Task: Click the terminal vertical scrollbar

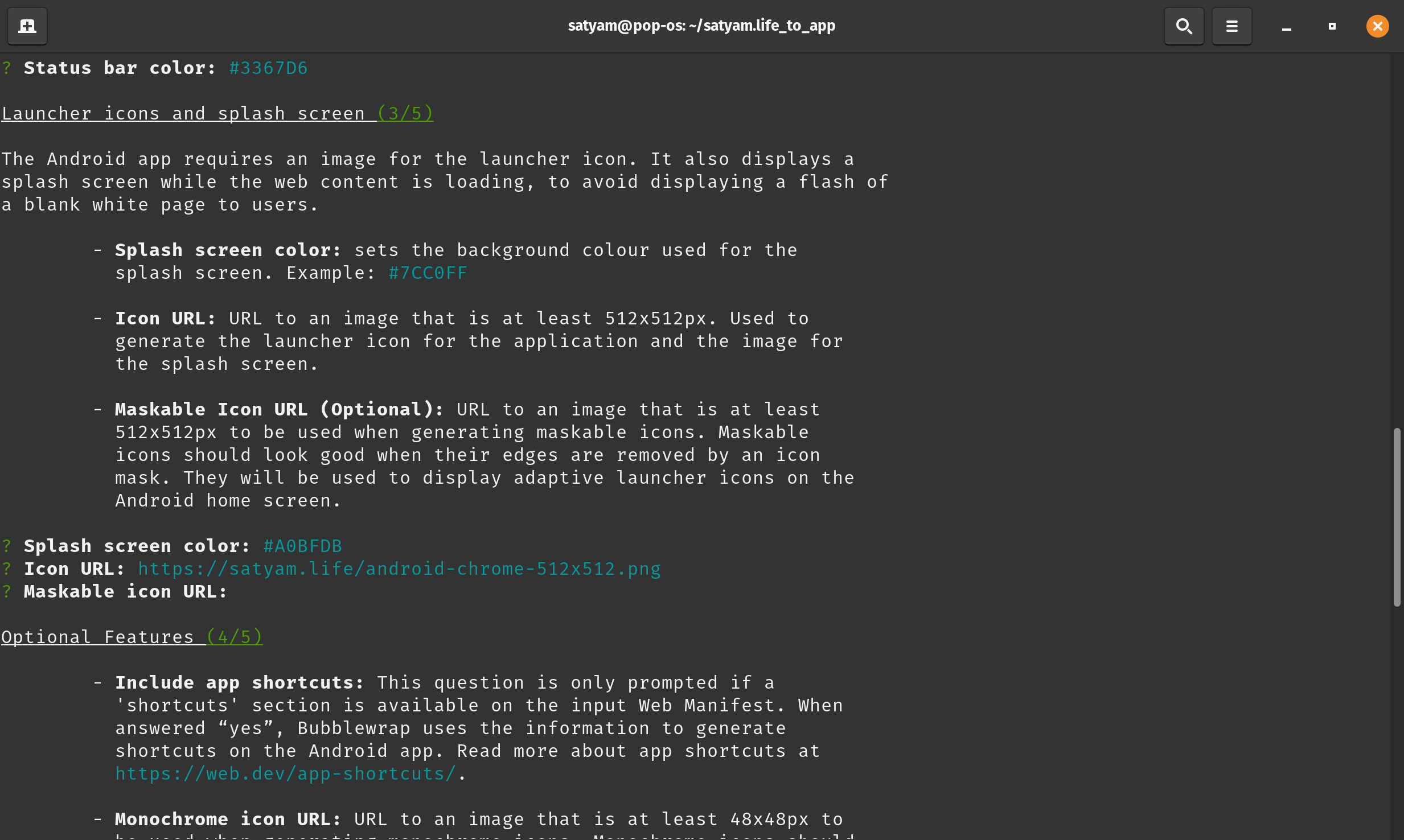Action: pyautogui.click(x=1397, y=517)
